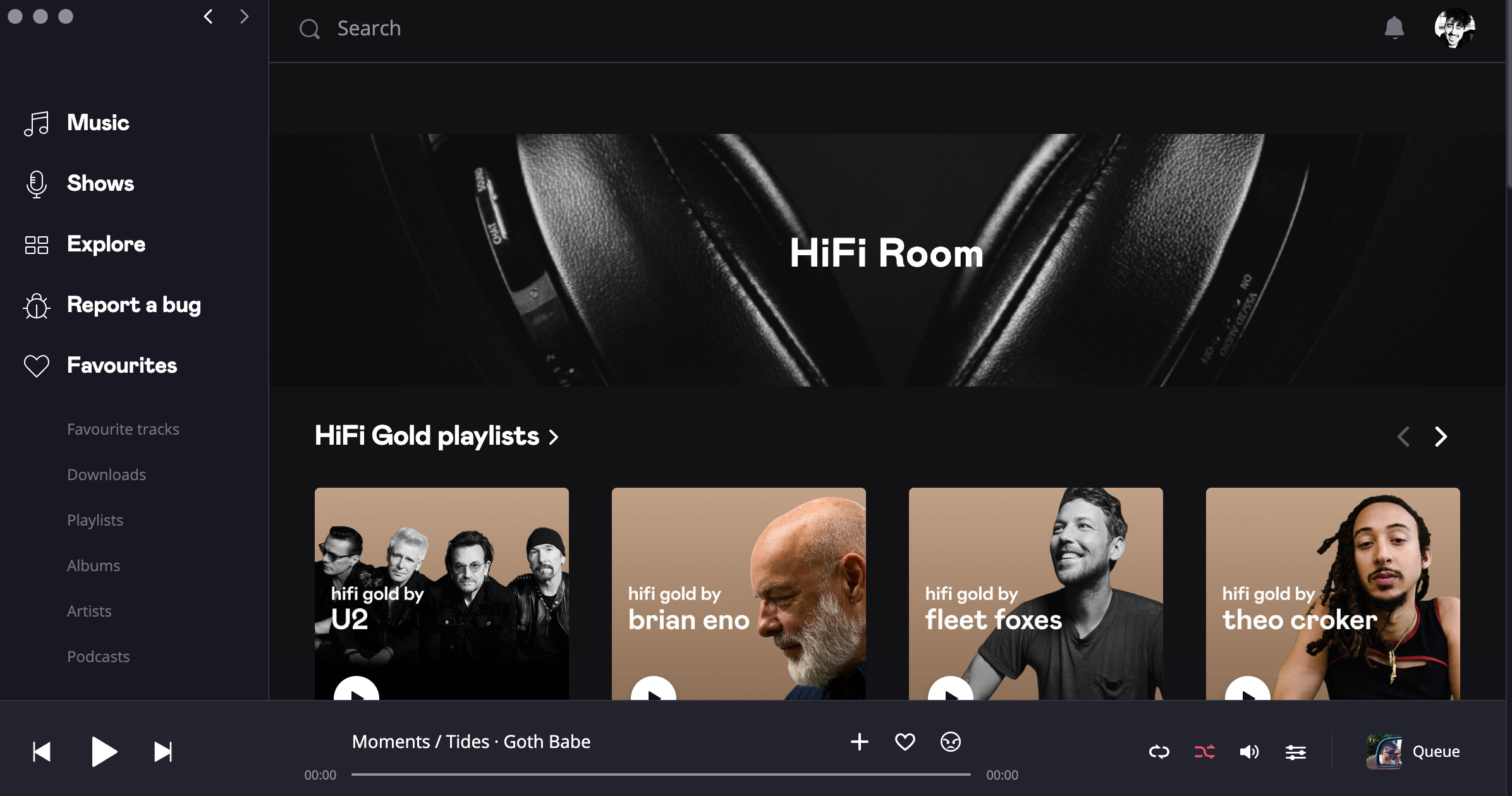Open Podcasts in the sidebar
Image resolution: width=1512 pixels, height=796 pixels.
point(98,656)
